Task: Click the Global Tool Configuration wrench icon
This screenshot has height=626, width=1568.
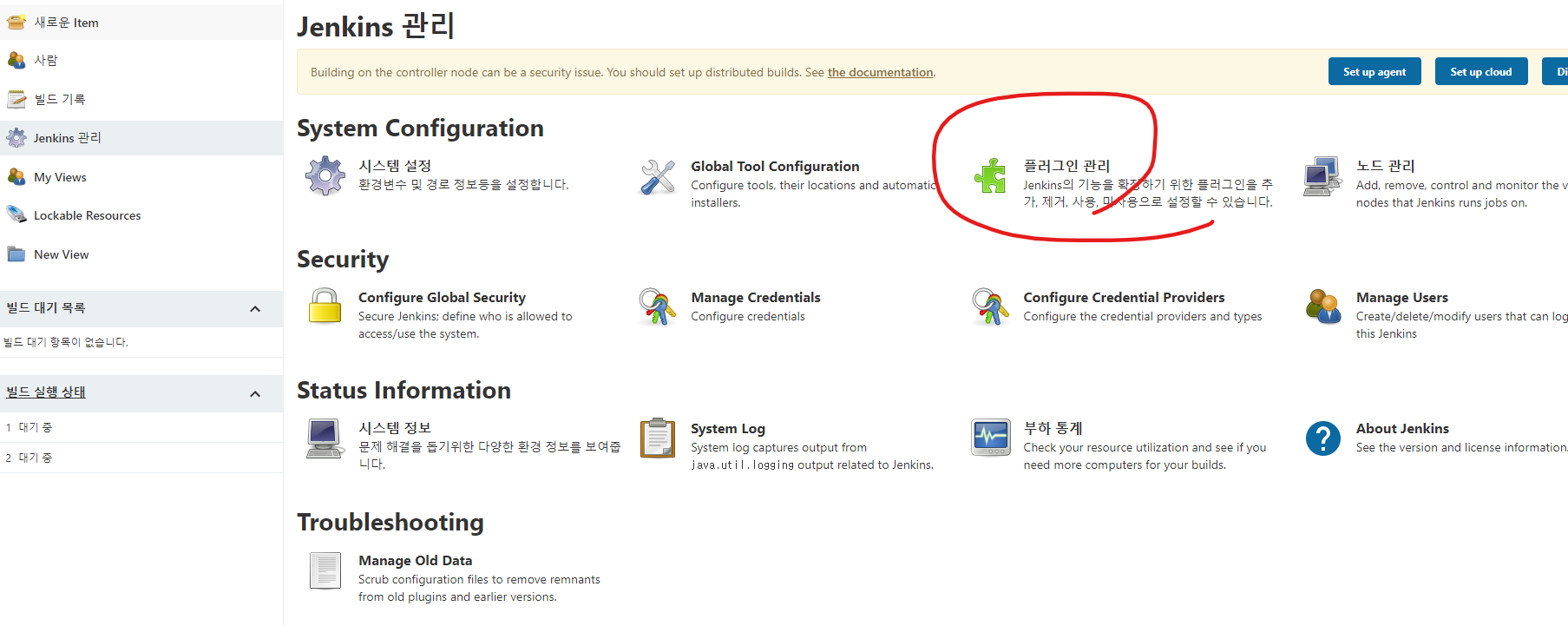Action: [658, 176]
